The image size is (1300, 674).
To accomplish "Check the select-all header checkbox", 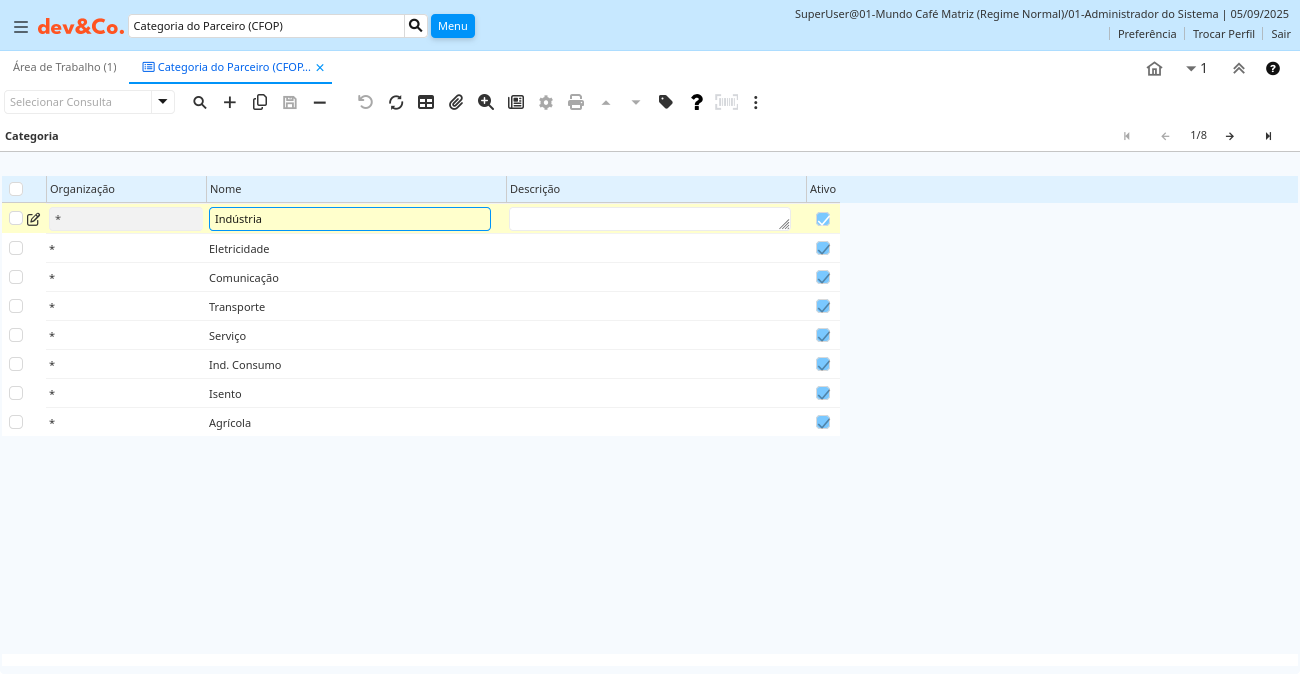I will (x=16, y=189).
